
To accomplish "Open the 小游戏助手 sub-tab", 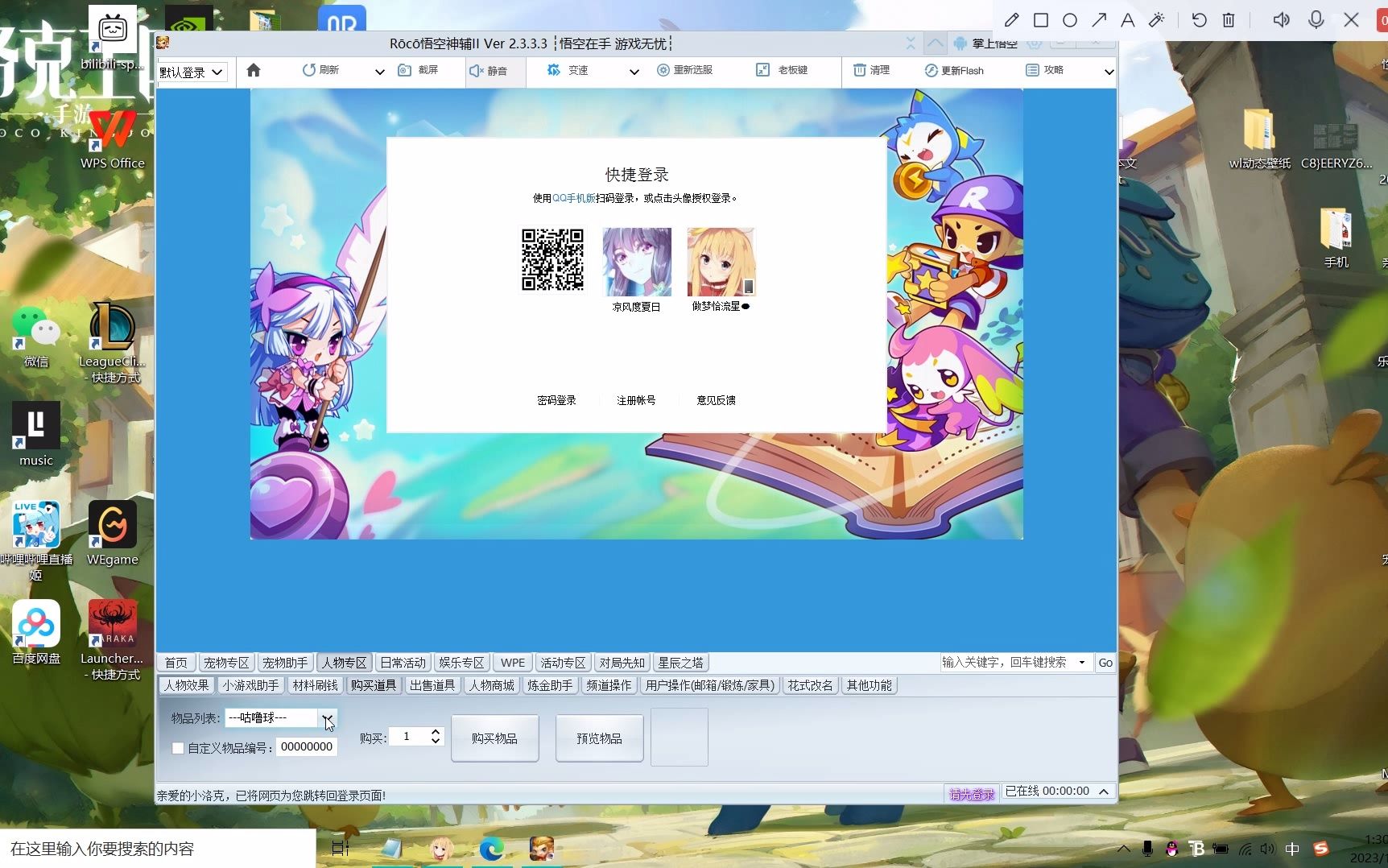I will 250,685.
